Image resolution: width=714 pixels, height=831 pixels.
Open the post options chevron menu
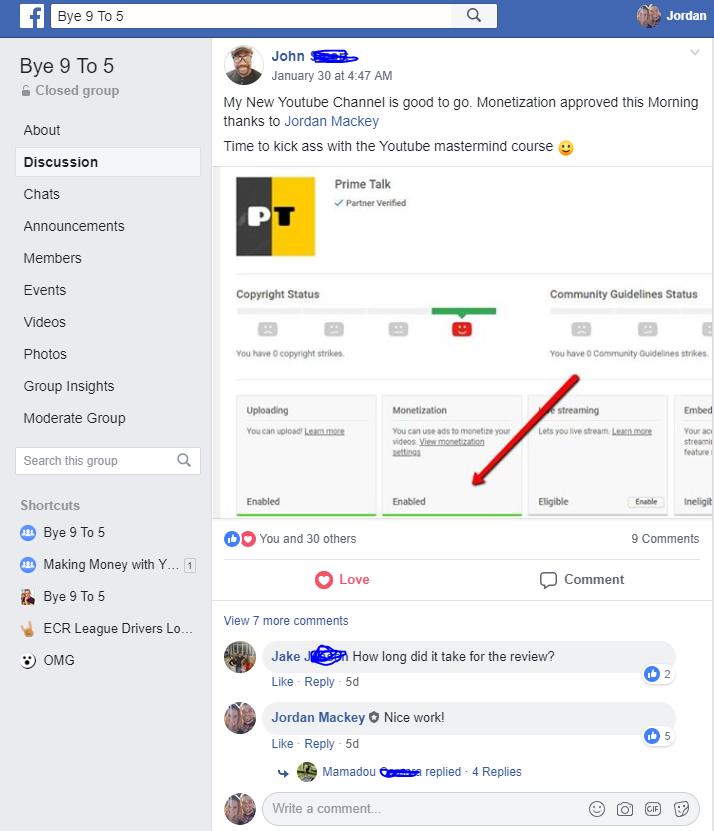(694, 52)
